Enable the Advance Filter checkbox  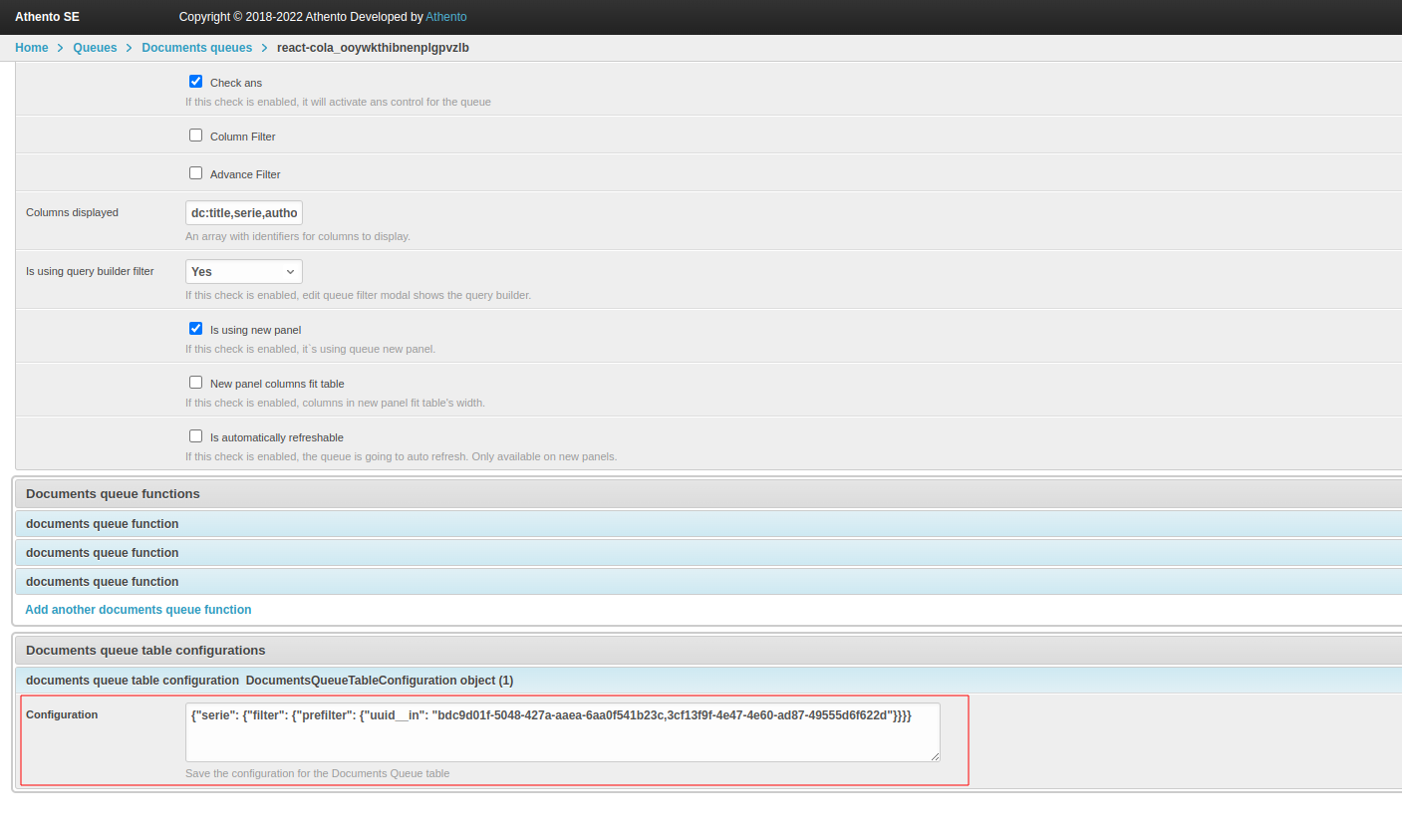click(195, 173)
